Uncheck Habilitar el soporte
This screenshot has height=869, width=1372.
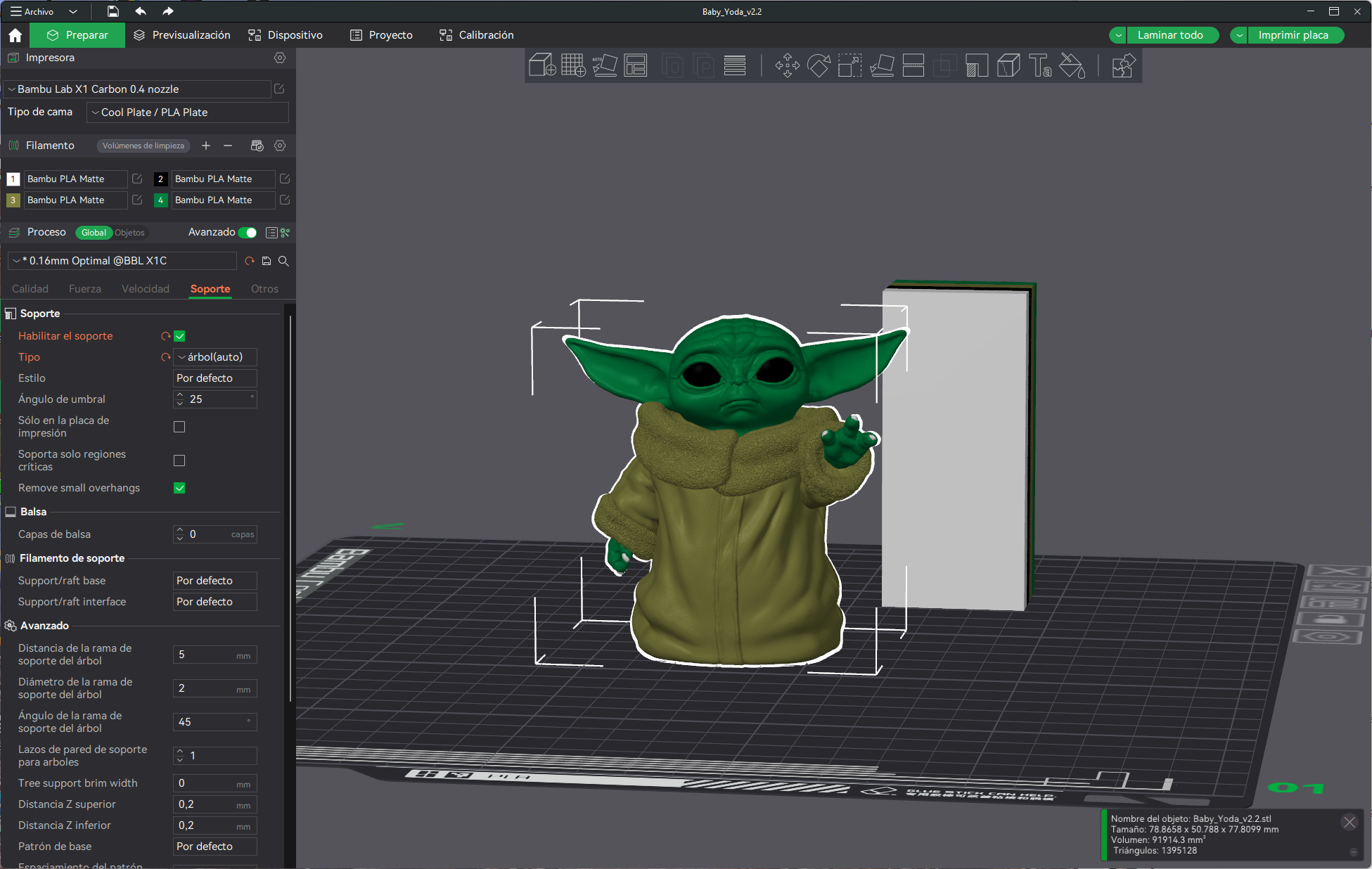coord(179,336)
